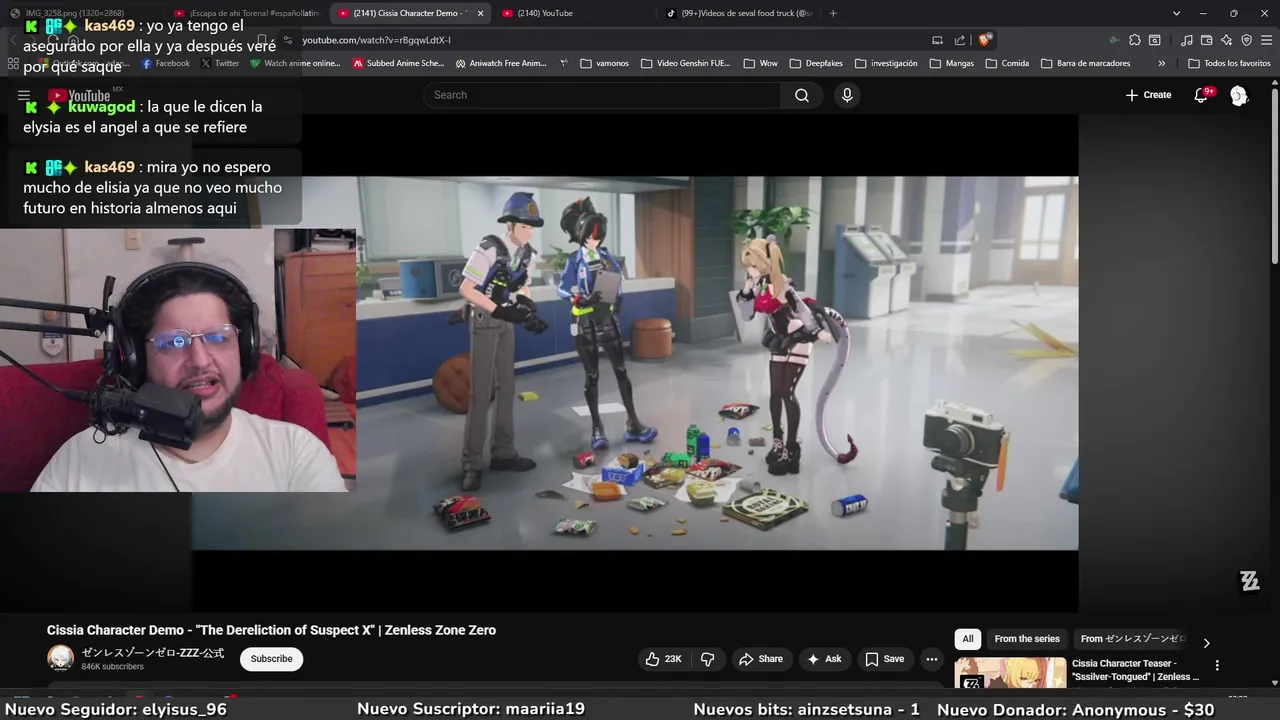The image size is (1280, 720).
Task: Open Barra de marcadores folder
Action: coord(1085,63)
